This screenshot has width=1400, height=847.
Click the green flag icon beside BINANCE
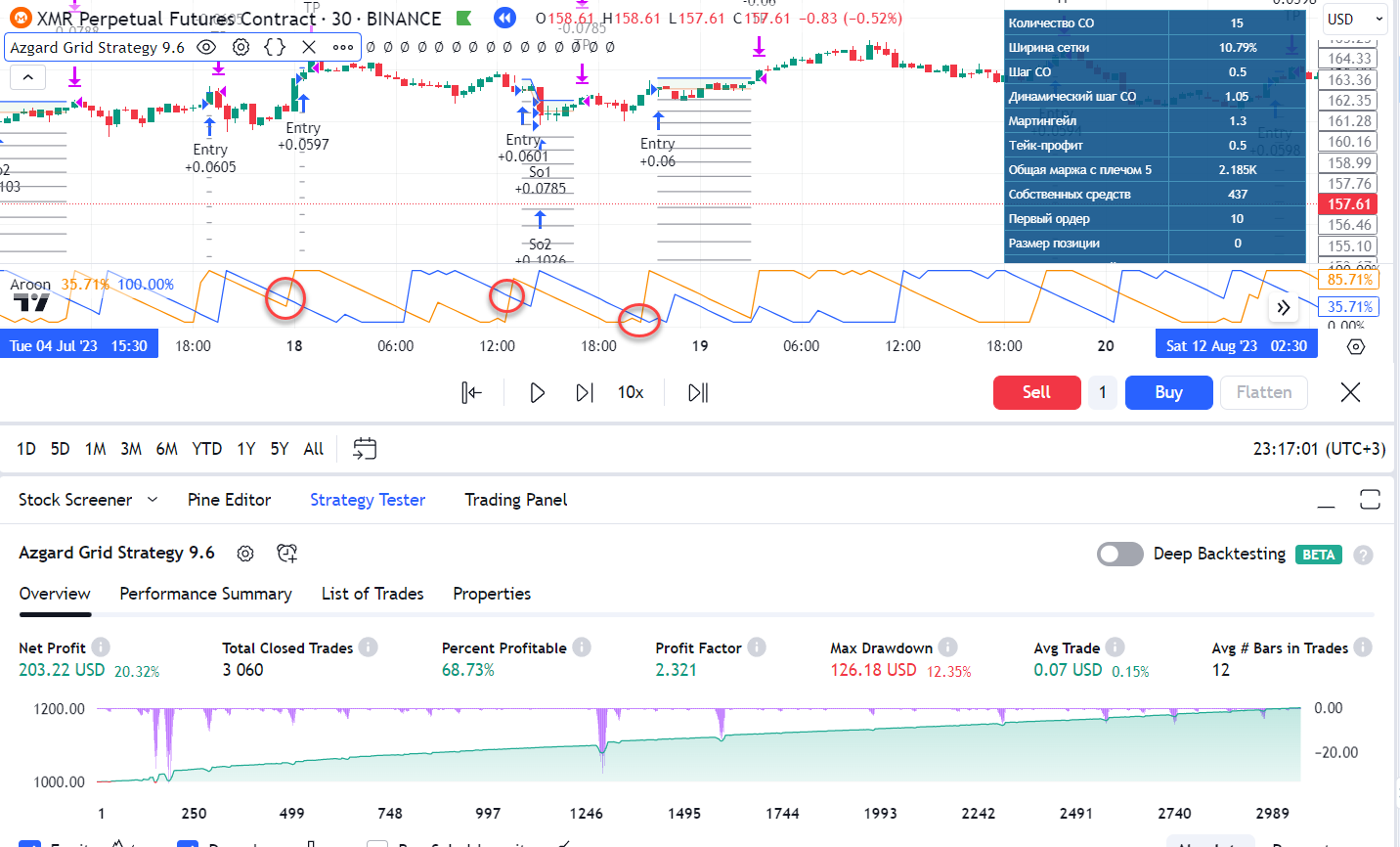(x=464, y=18)
